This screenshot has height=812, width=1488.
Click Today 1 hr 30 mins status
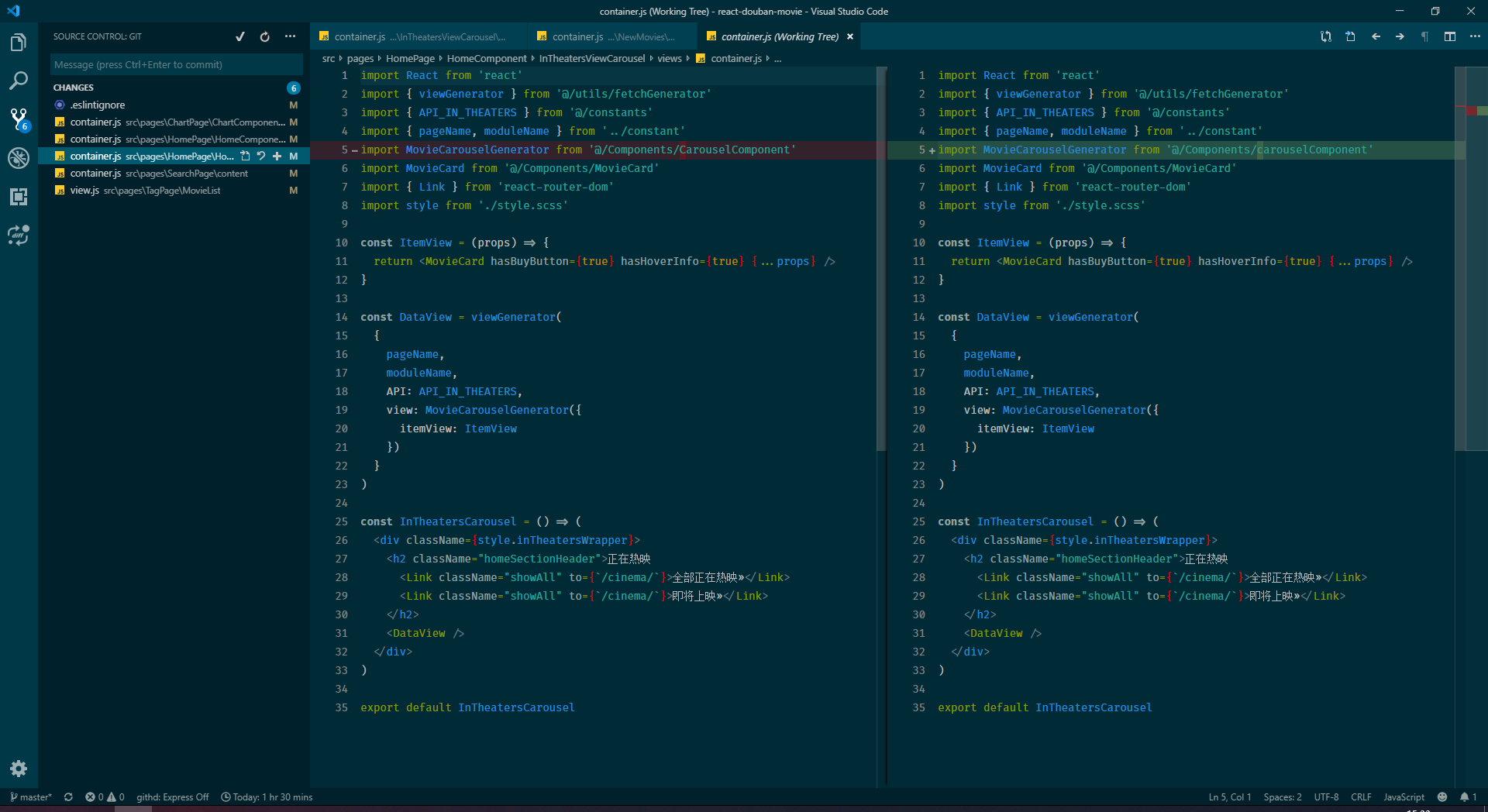[x=267, y=797]
